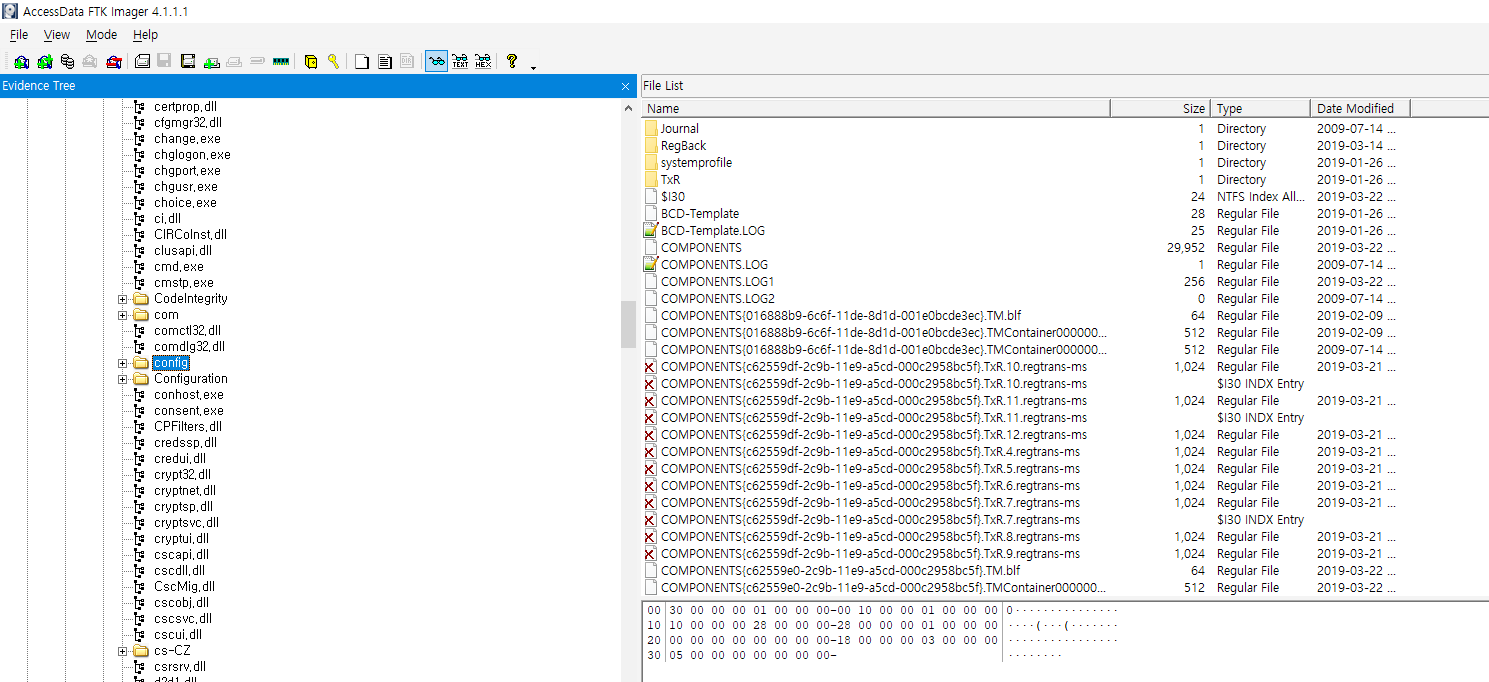1489x682 pixels.
Task: Open the View menu
Action: pos(57,35)
